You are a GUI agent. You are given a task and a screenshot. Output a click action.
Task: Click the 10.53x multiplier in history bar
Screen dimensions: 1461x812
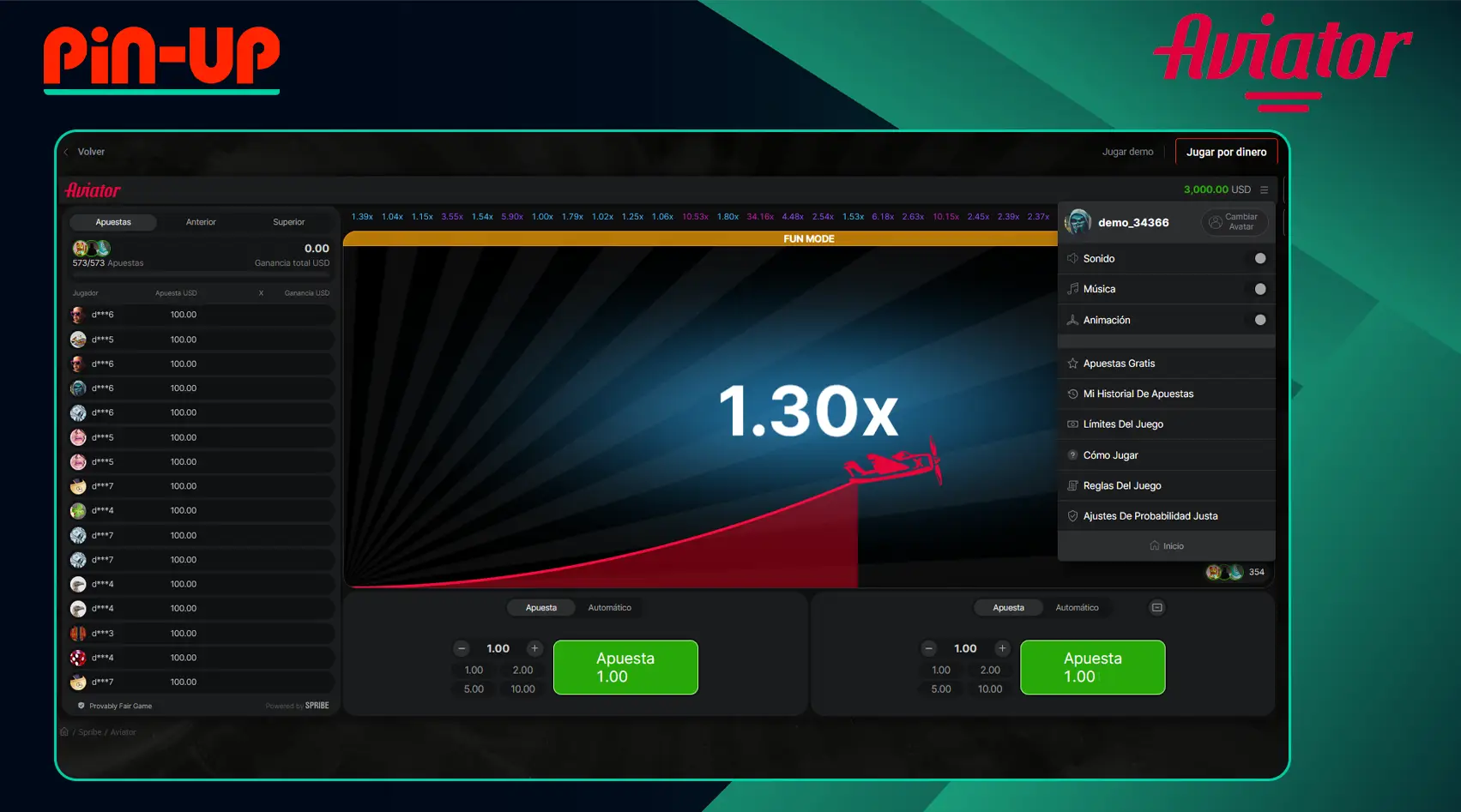695,217
